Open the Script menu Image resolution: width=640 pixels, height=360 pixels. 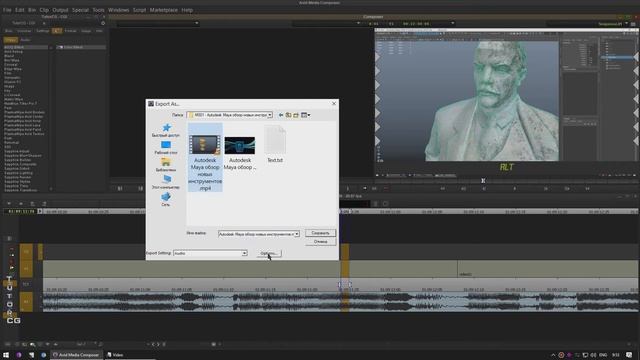[139, 10]
